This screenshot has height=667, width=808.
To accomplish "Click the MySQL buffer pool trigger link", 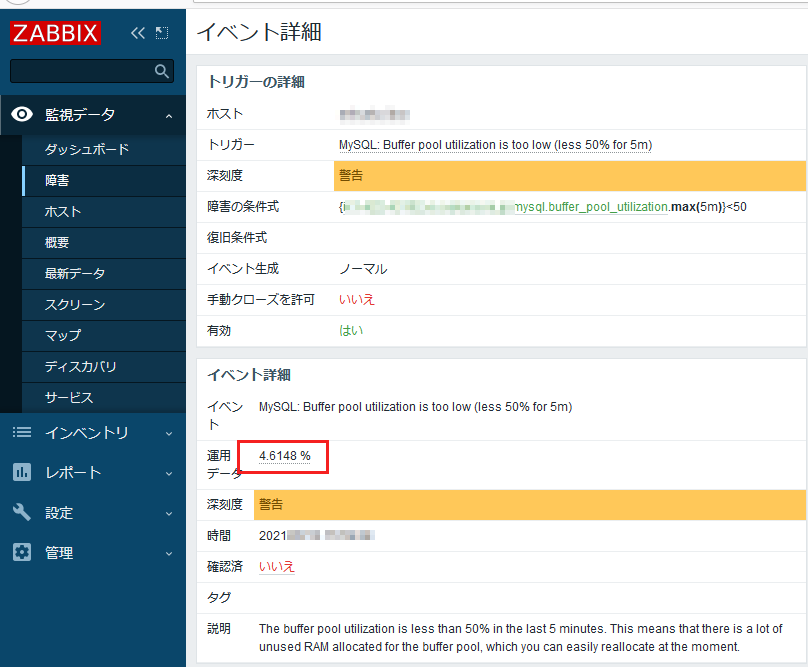I will pyautogui.click(x=495, y=145).
